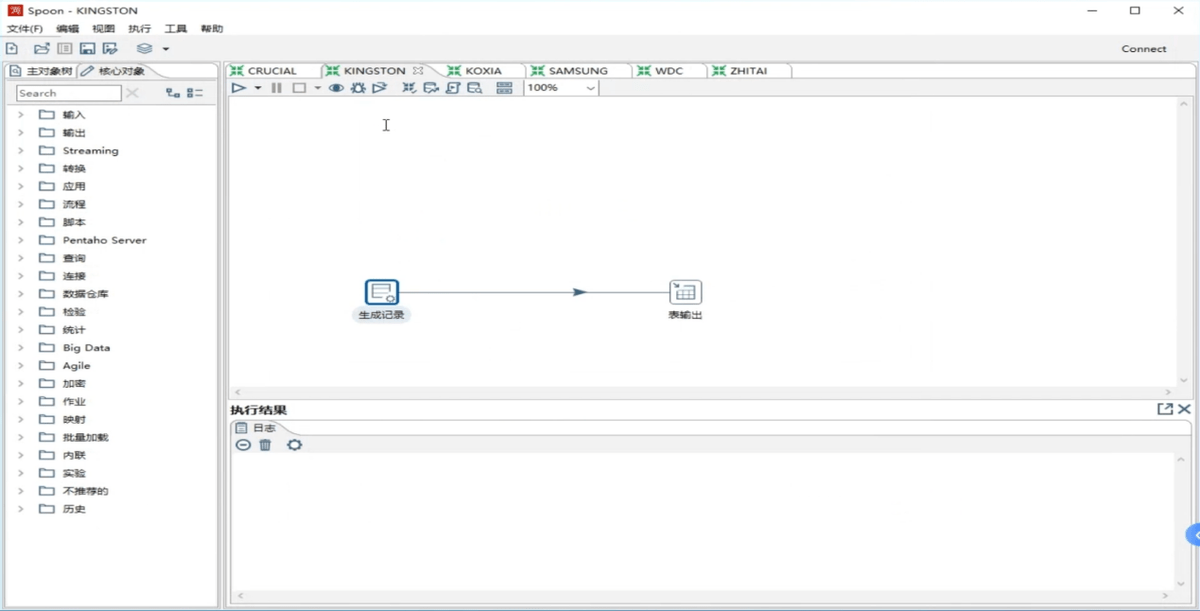Select the 流程 tree item
The image size is (1200, 611).
(x=74, y=204)
